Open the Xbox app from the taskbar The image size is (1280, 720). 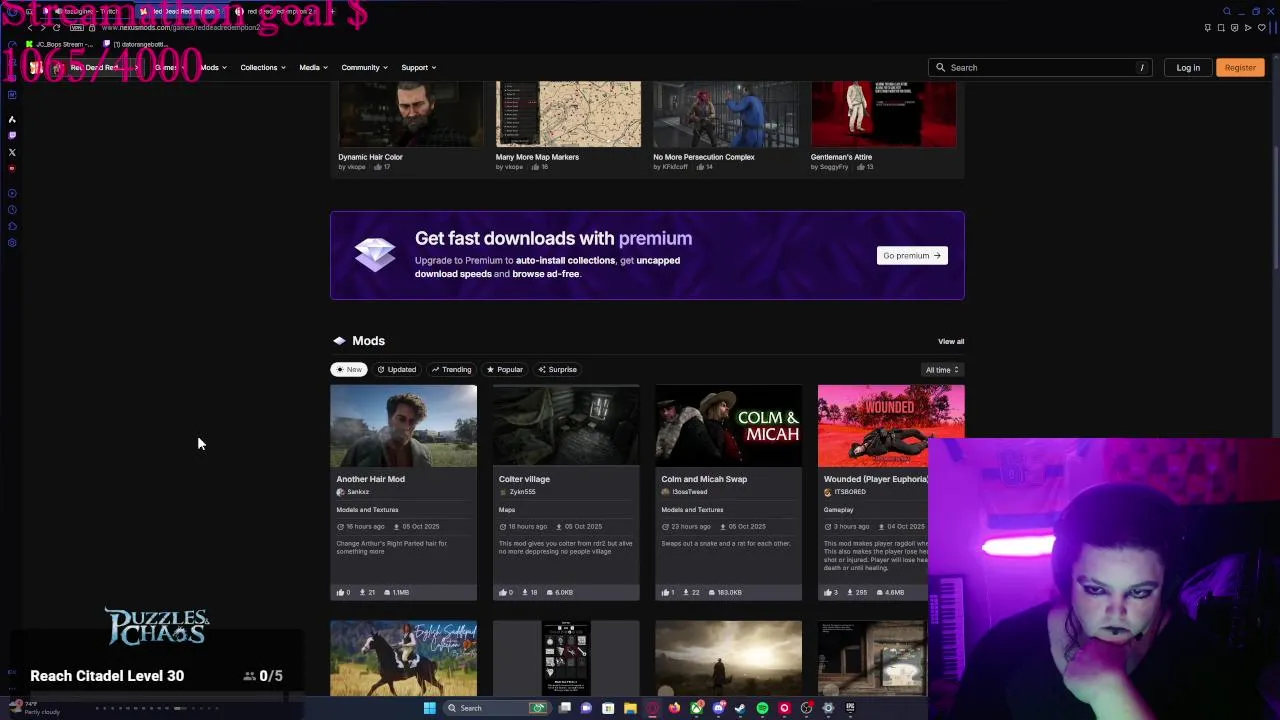click(697, 708)
